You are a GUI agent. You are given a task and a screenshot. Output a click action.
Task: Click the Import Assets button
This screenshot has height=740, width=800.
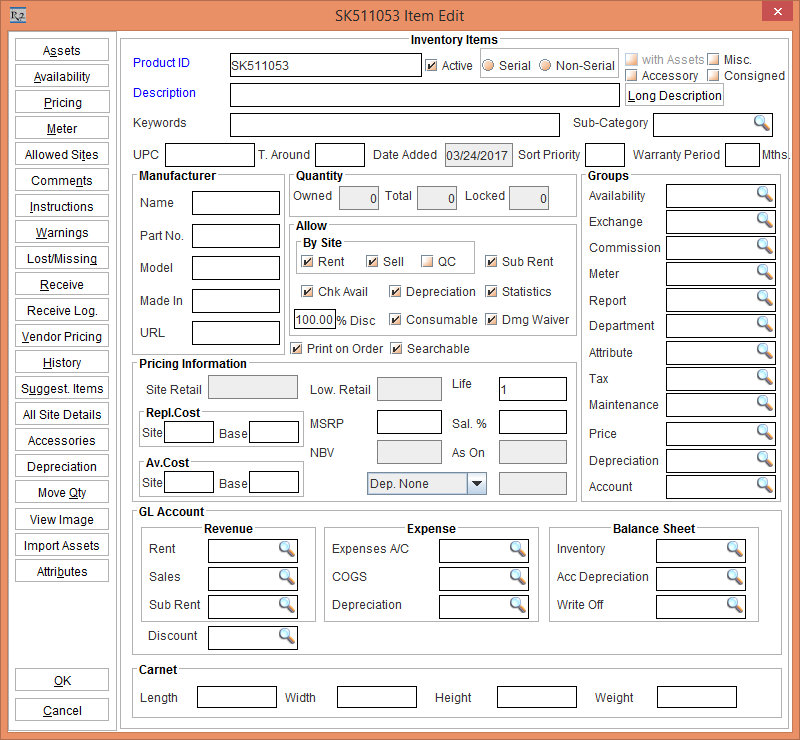pyautogui.click(x=62, y=545)
